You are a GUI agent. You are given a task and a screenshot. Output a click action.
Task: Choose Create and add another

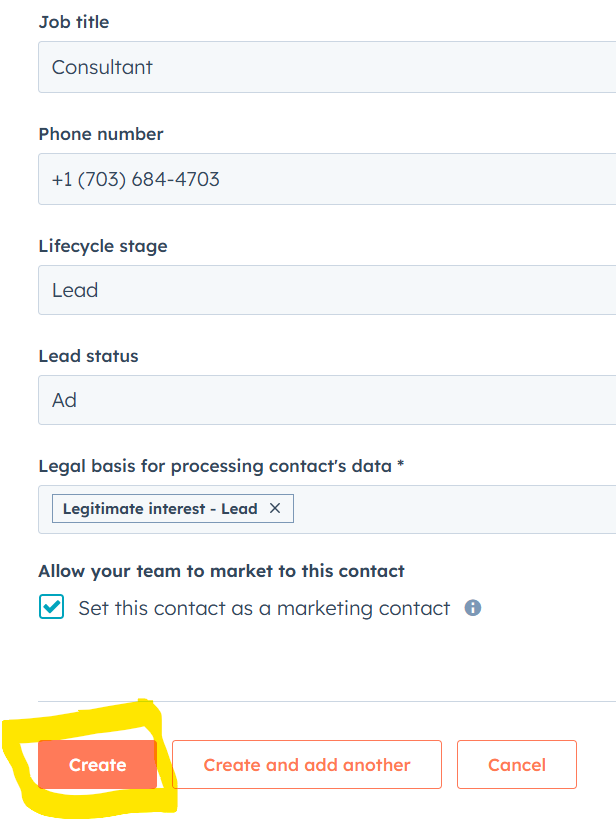pyautogui.click(x=307, y=765)
